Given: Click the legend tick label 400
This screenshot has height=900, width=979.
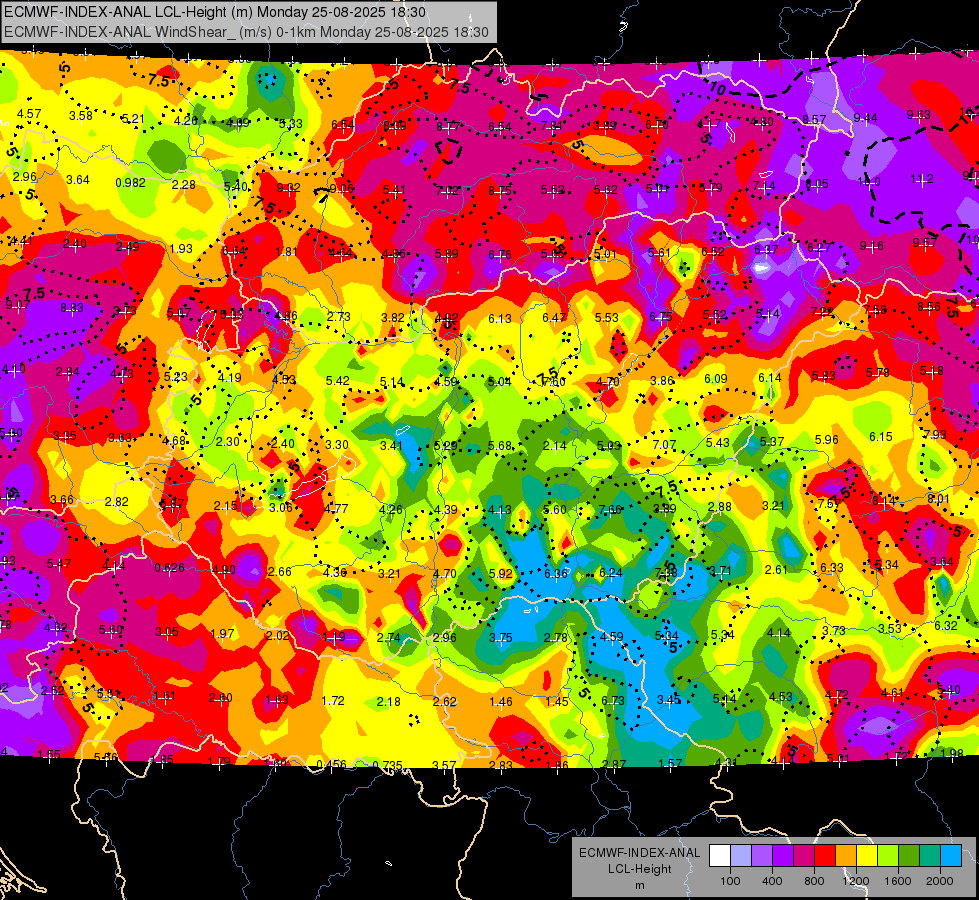Looking at the screenshot, I should [x=772, y=881].
